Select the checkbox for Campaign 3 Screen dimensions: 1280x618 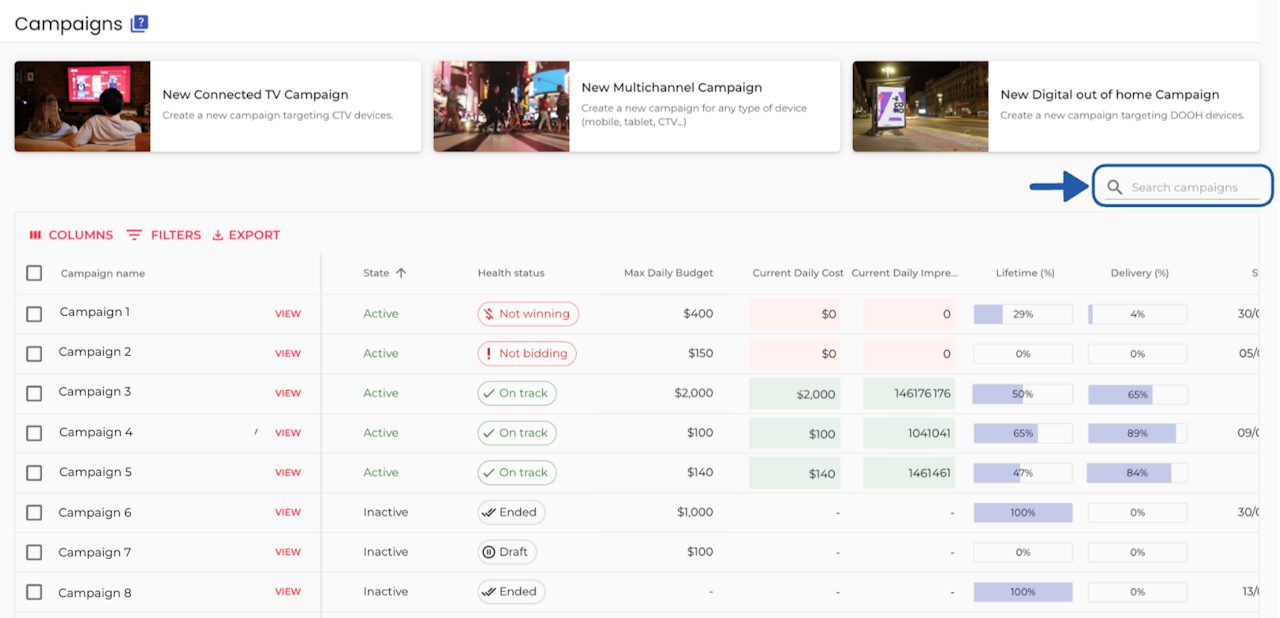[34, 393]
